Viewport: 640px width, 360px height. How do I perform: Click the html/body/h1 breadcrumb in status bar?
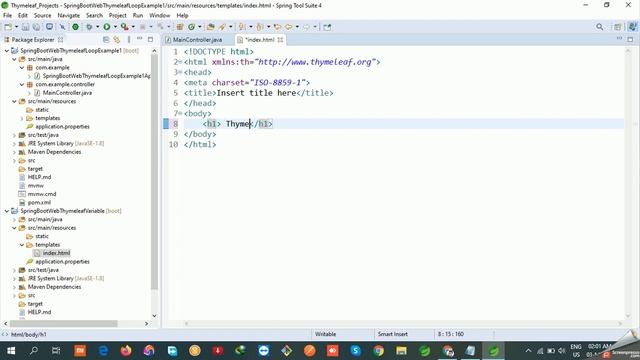(x=29, y=334)
